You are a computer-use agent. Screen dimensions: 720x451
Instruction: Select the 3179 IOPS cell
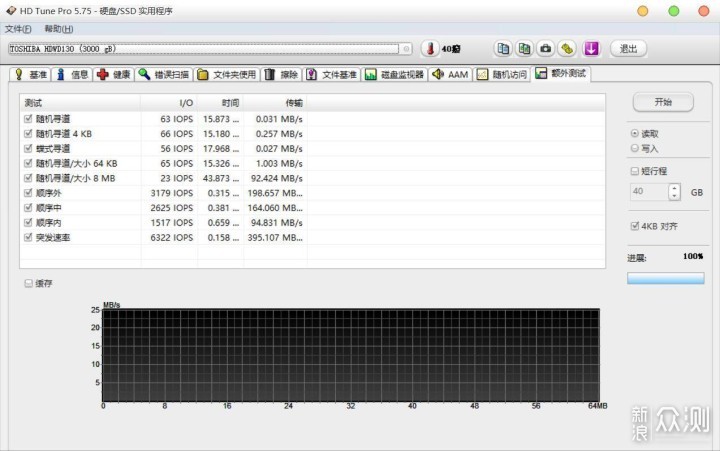171,193
